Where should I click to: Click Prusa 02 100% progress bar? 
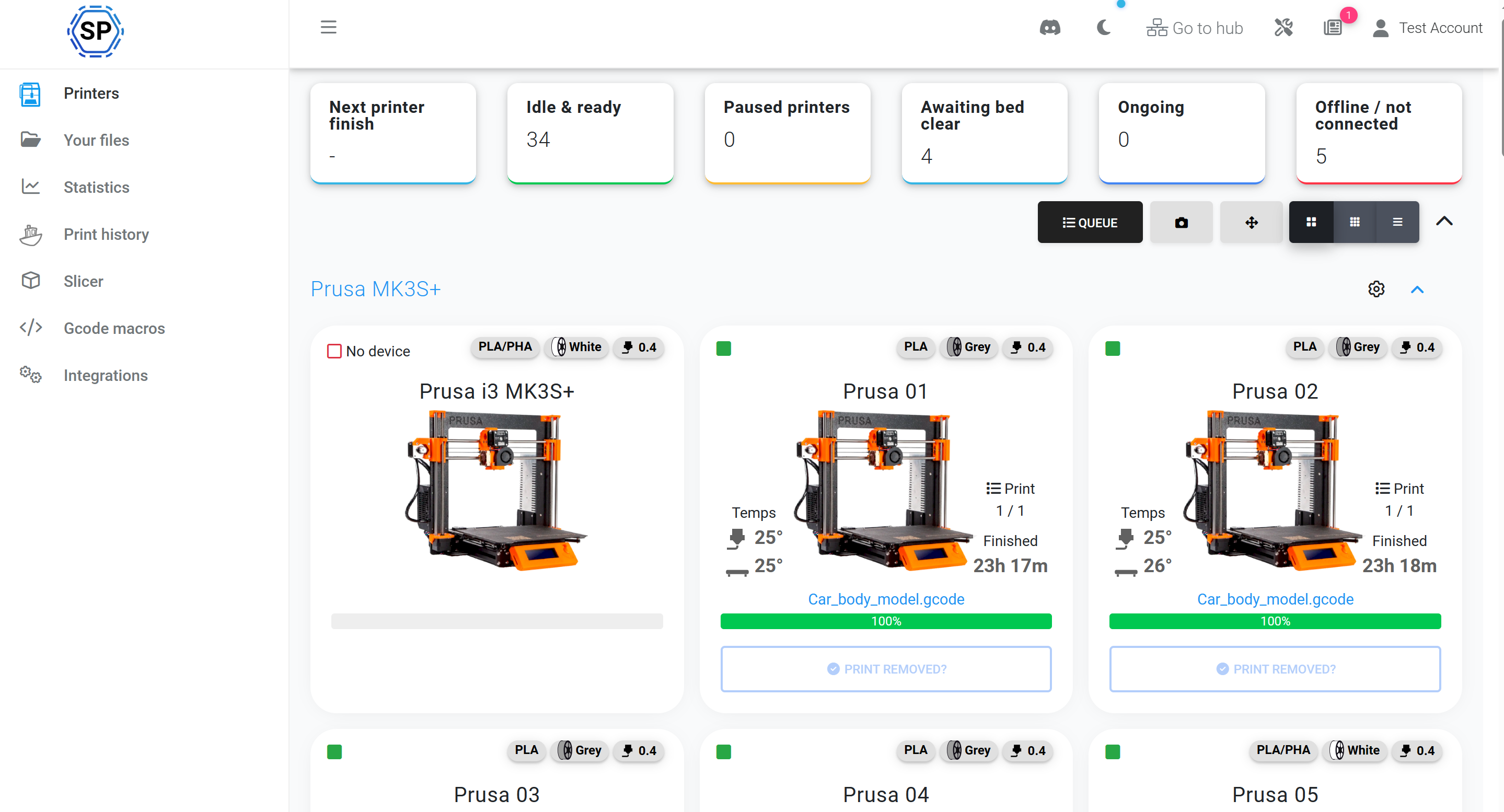1275,621
